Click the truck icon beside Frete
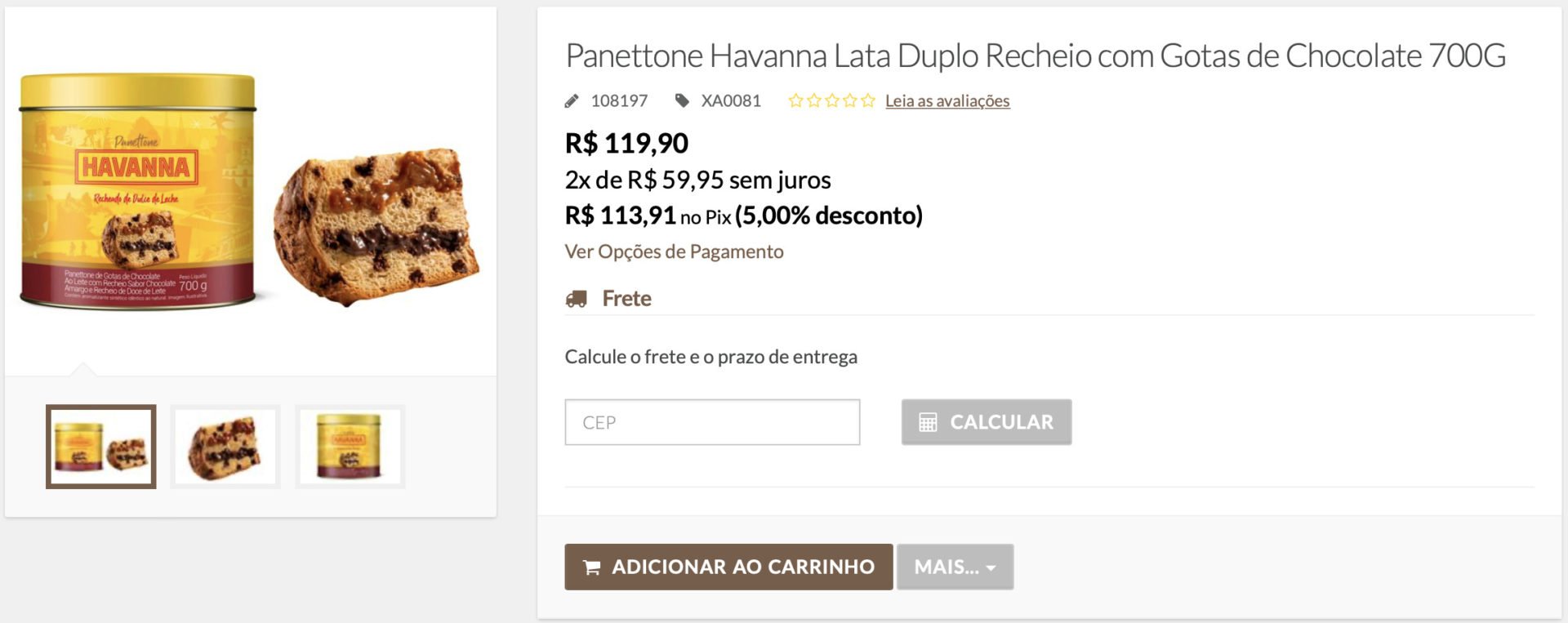1568x623 pixels. coord(576,299)
